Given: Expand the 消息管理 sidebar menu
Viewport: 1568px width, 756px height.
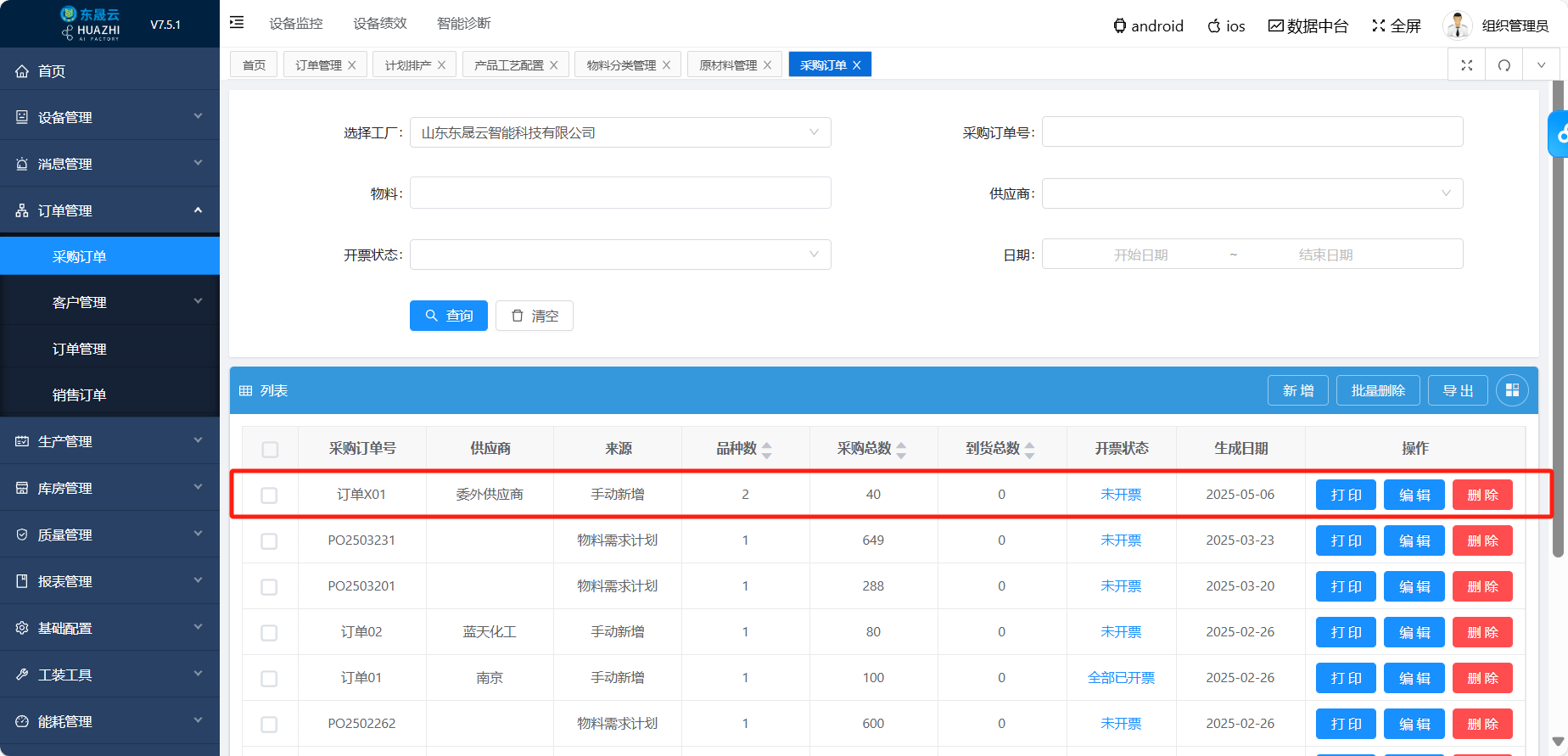Looking at the screenshot, I should (109, 164).
